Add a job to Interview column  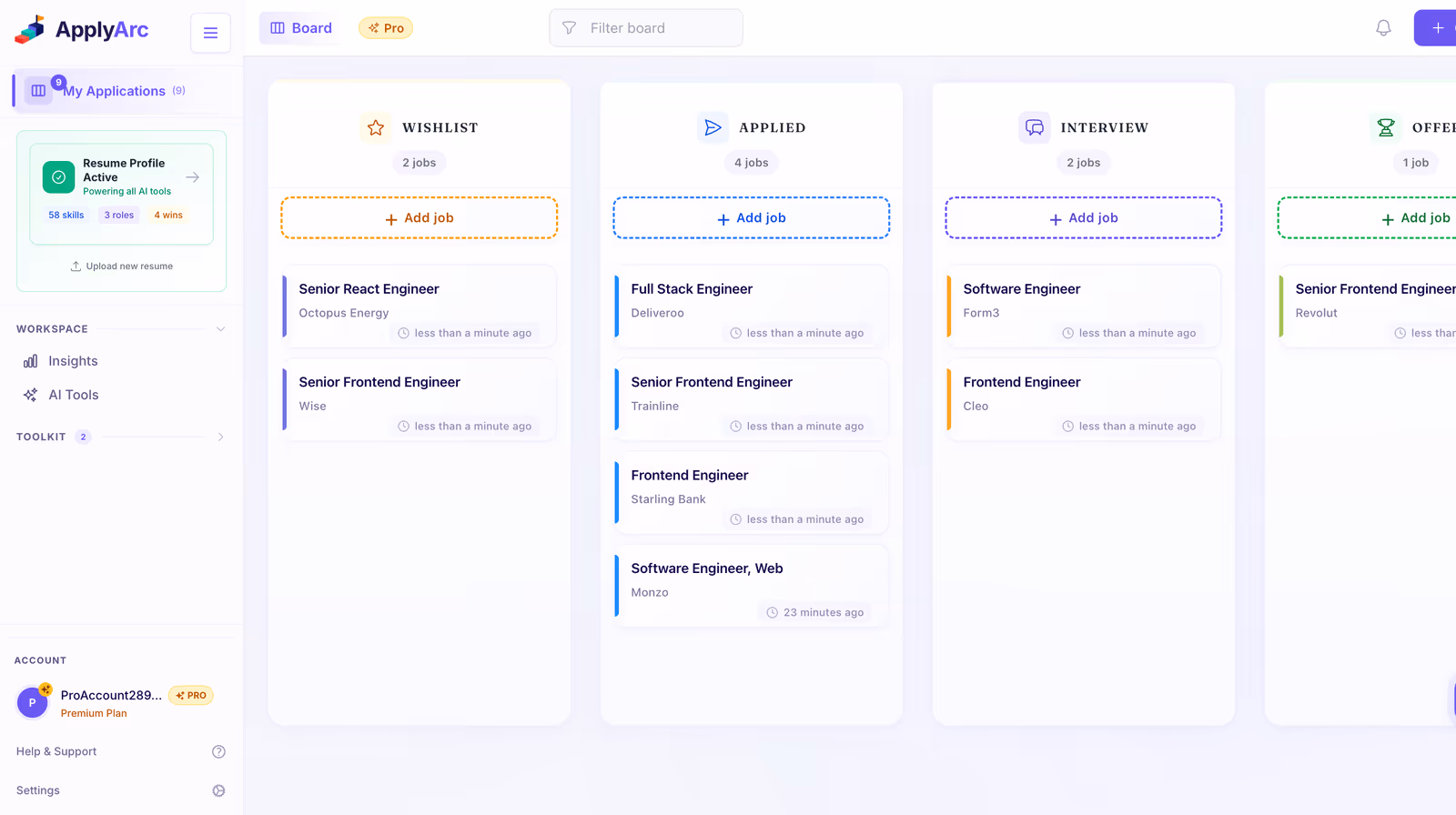[x=1084, y=218]
